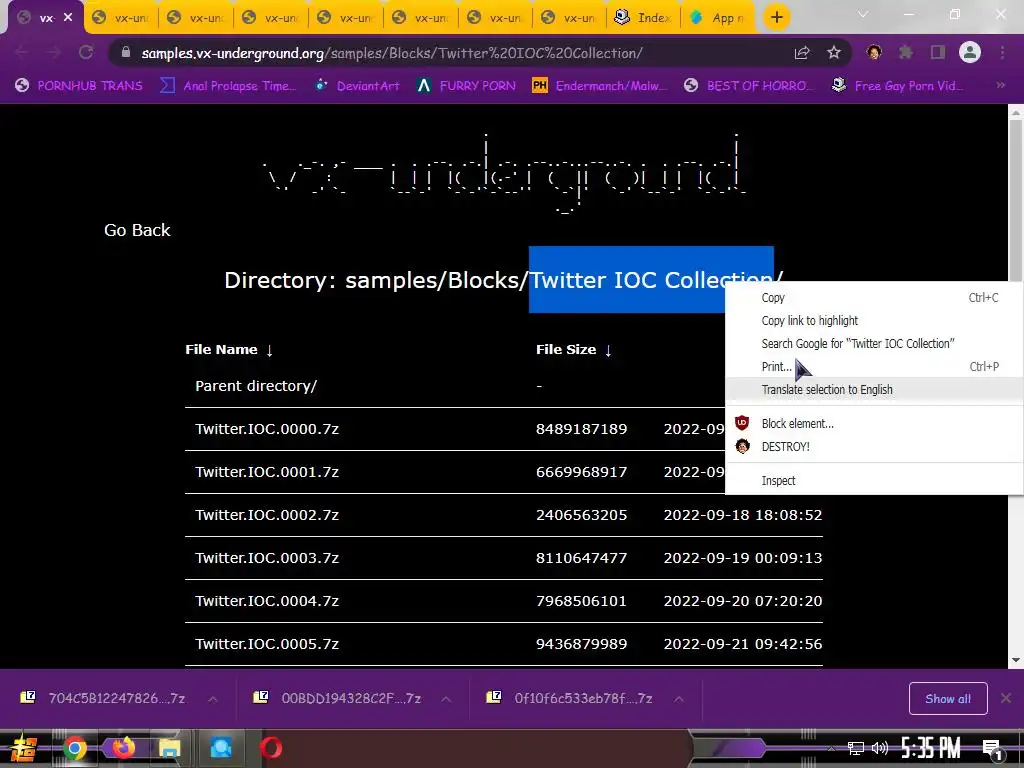The width and height of the screenshot is (1024, 768).
Task: Download Twitter.IOC.0003.7z
Action: [x=267, y=558]
